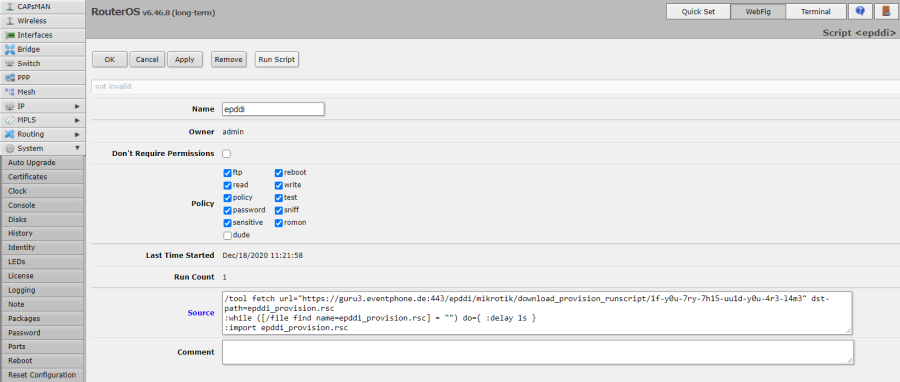Open the CAPsMAN antenna icon entry

10,7
